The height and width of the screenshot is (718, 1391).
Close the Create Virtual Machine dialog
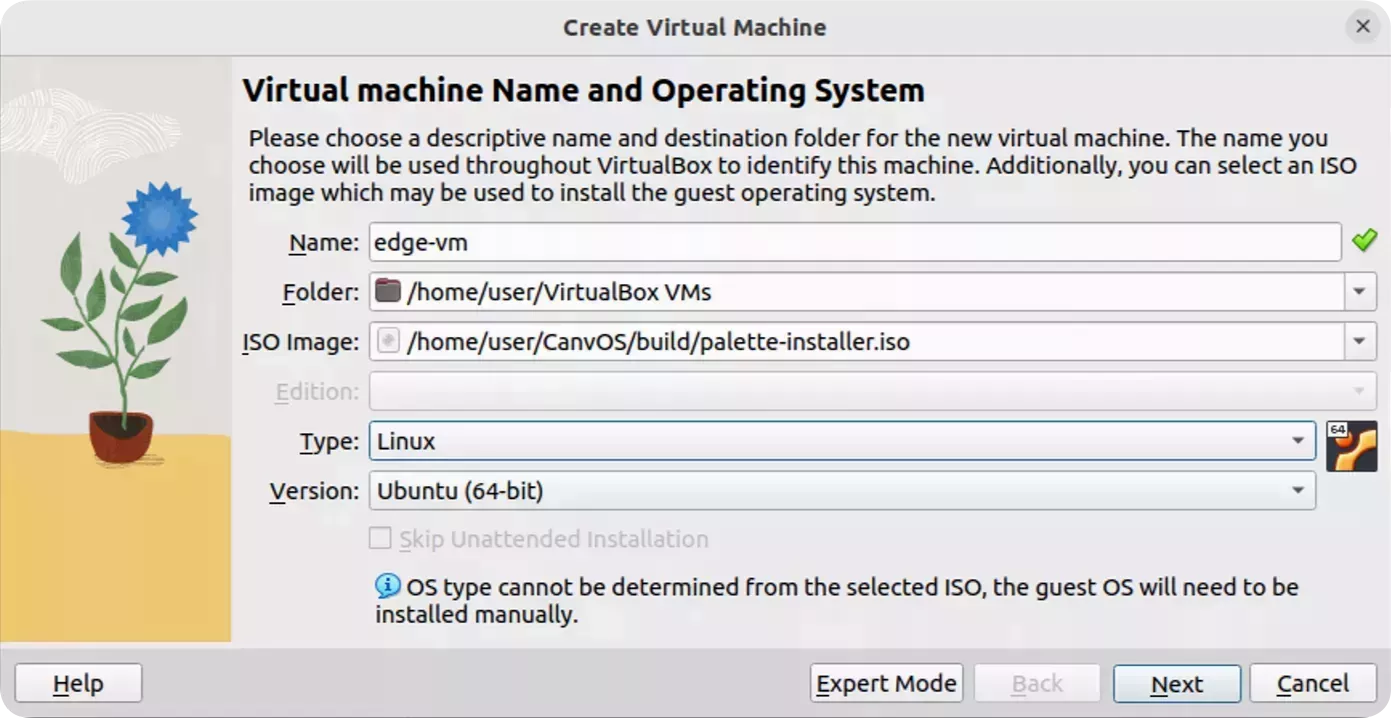pyautogui.click(x=1362, y=27)
